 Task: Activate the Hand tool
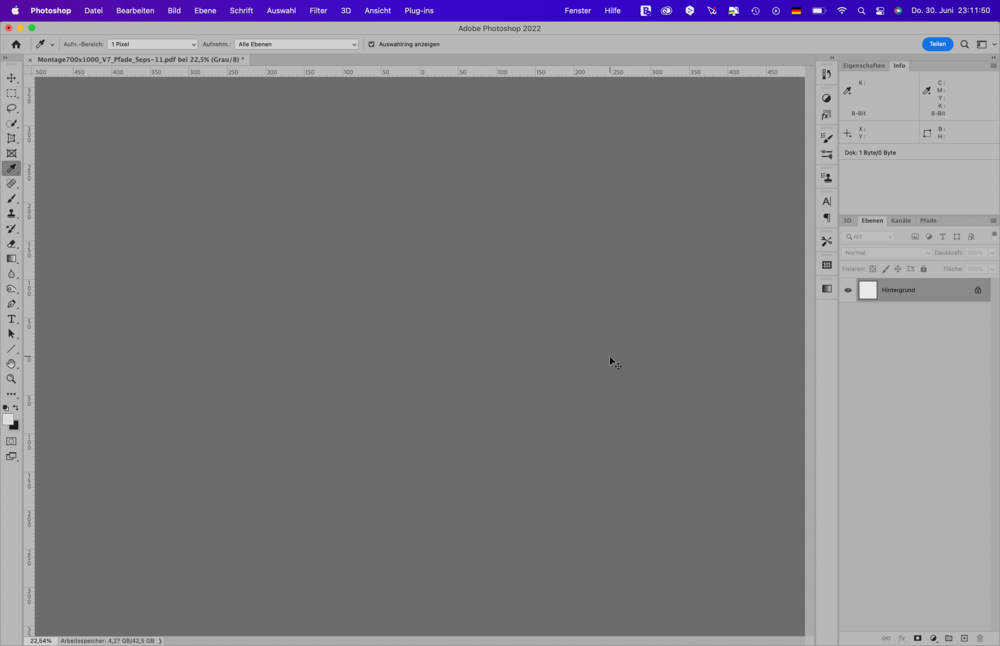tap(12, 364)
